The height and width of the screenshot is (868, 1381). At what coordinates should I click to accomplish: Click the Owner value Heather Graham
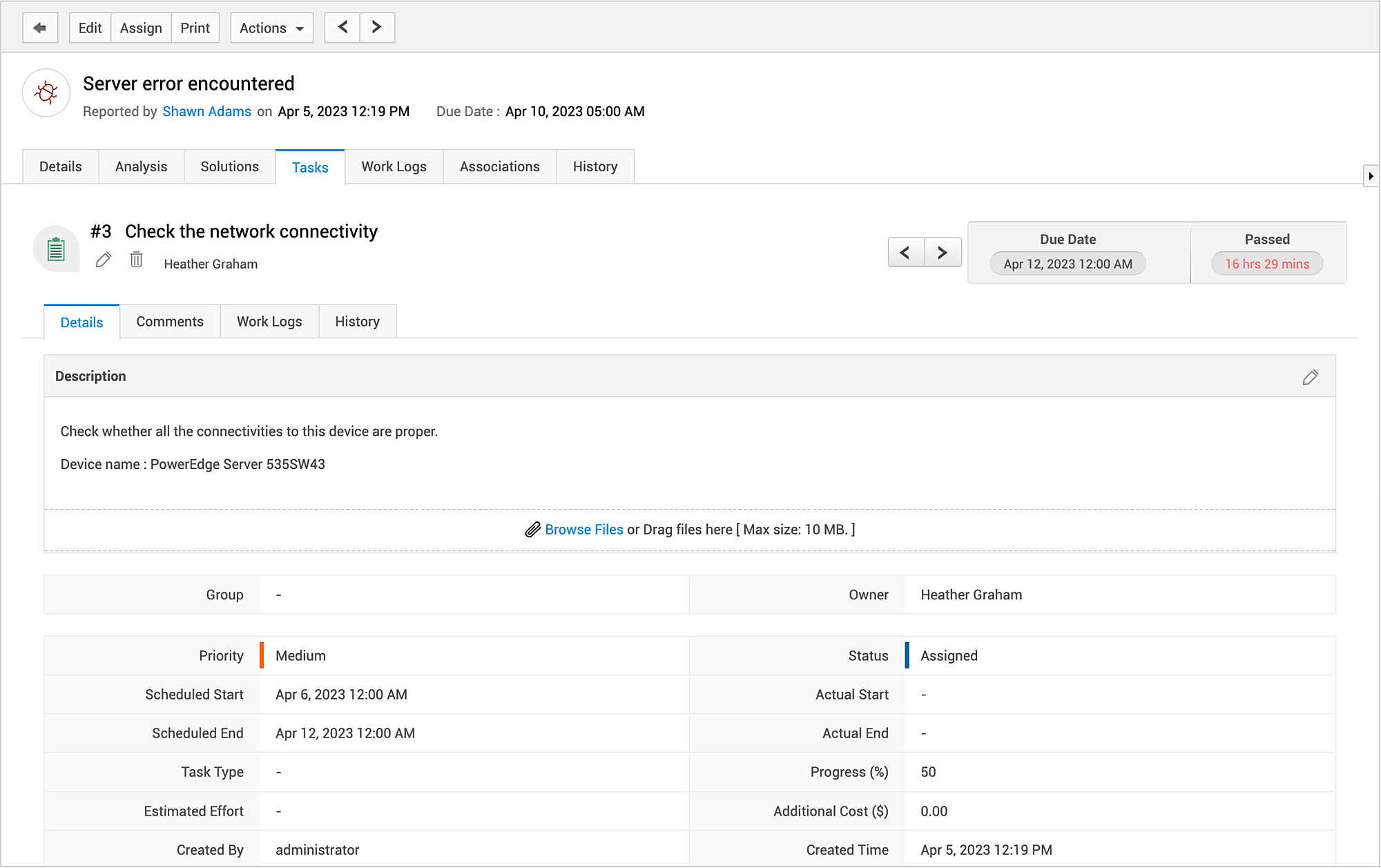coord(972,595)
